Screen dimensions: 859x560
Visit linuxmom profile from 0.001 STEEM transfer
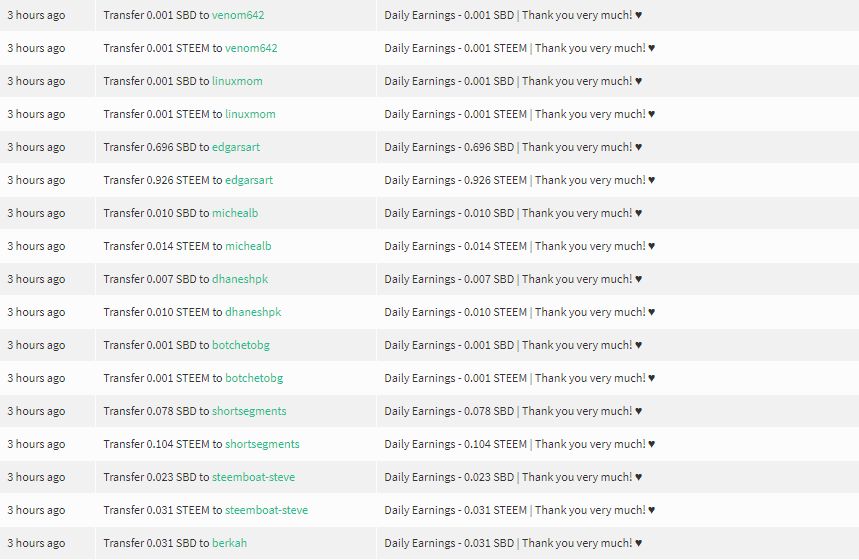tap(250, 114)
